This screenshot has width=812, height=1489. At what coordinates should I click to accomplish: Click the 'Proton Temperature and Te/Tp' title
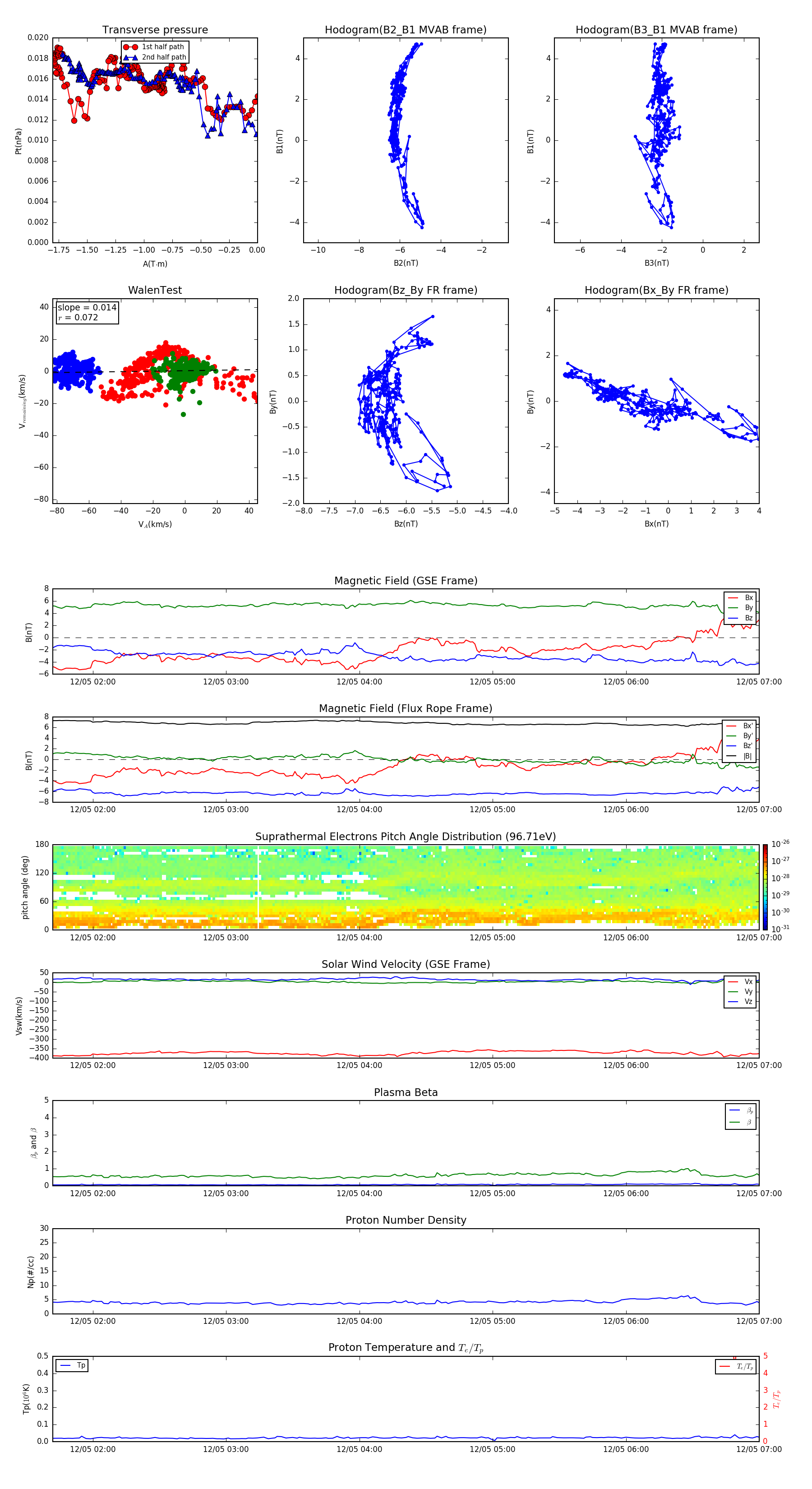pyautogui.click(x=406, y=1348)
